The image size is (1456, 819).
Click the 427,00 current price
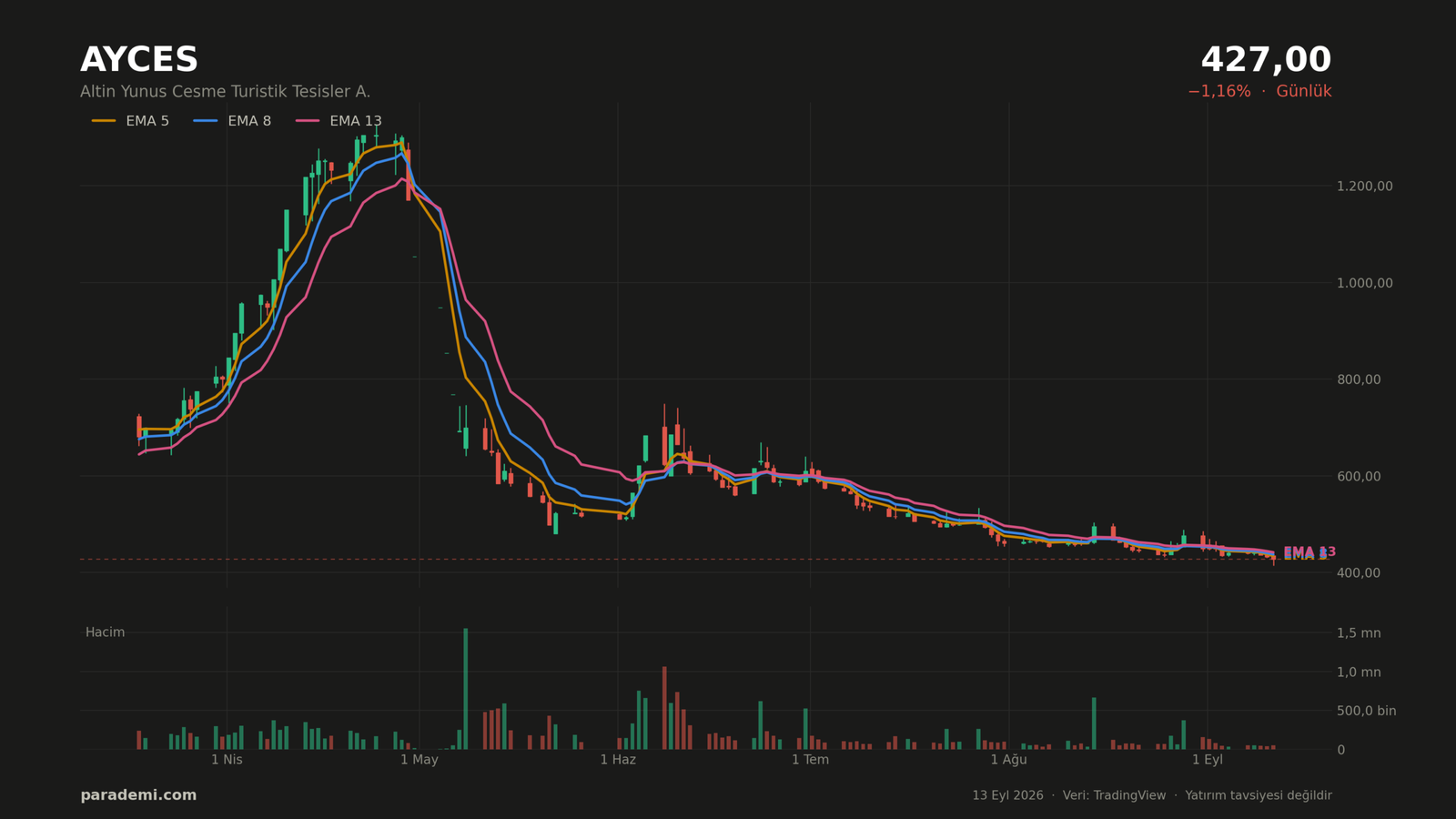click(x=1266, y=60)
